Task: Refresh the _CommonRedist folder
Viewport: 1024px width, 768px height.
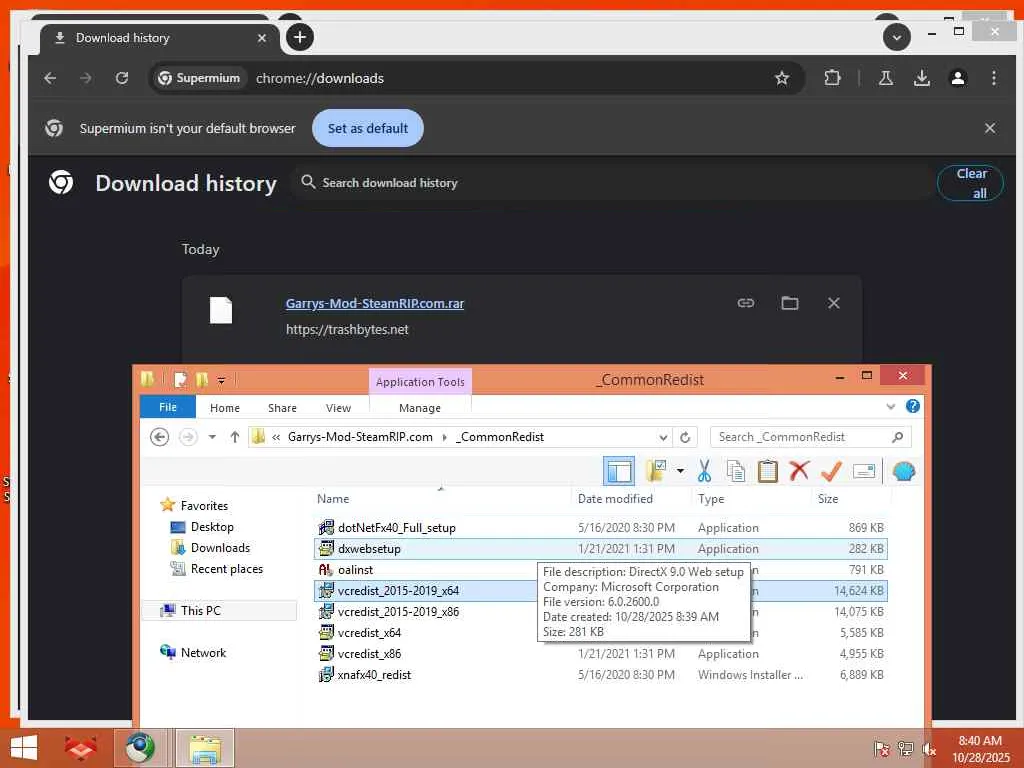Action: (x=684, y=437)
